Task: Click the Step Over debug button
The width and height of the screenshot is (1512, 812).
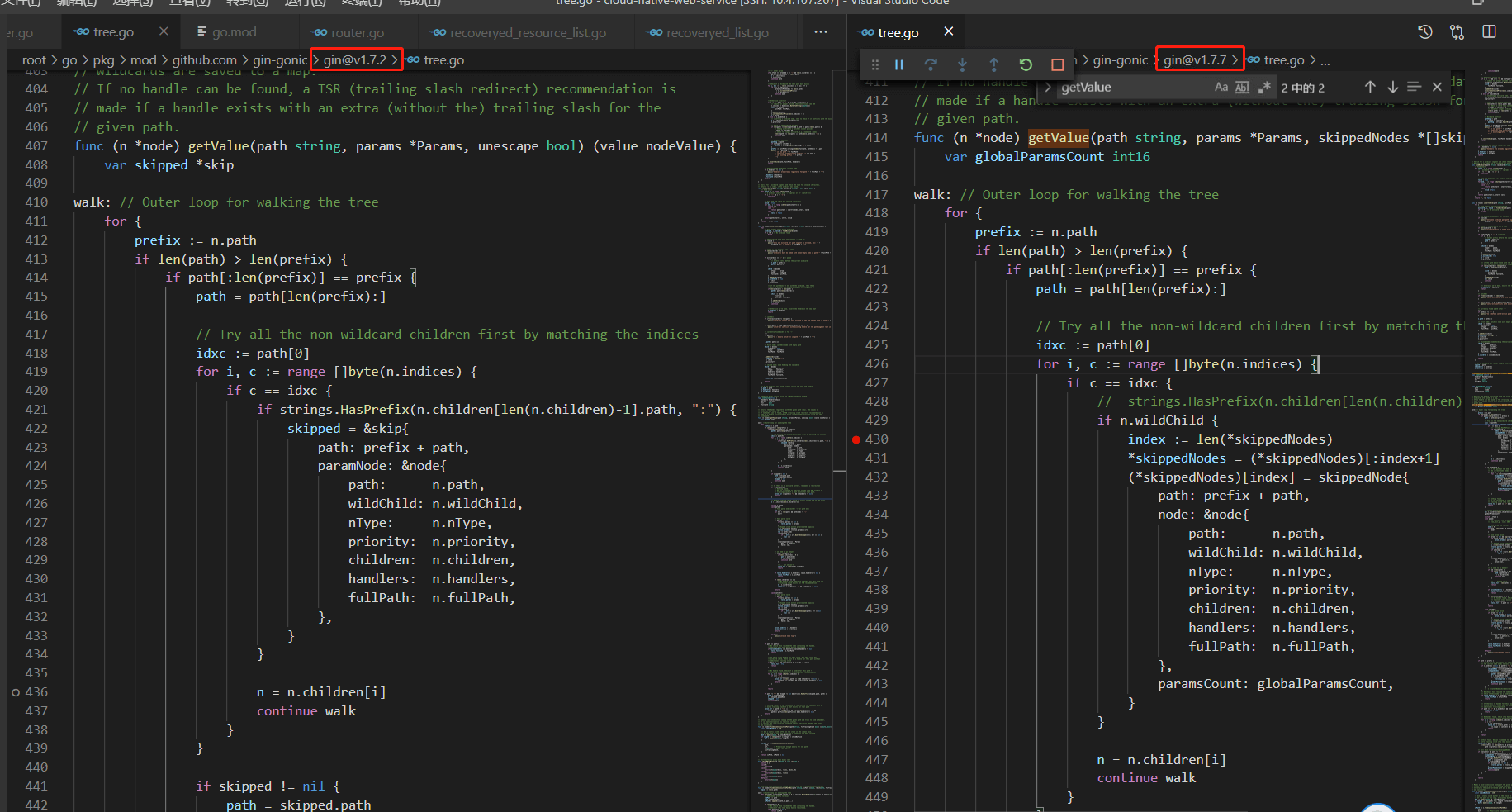Action: click(931, 64)
